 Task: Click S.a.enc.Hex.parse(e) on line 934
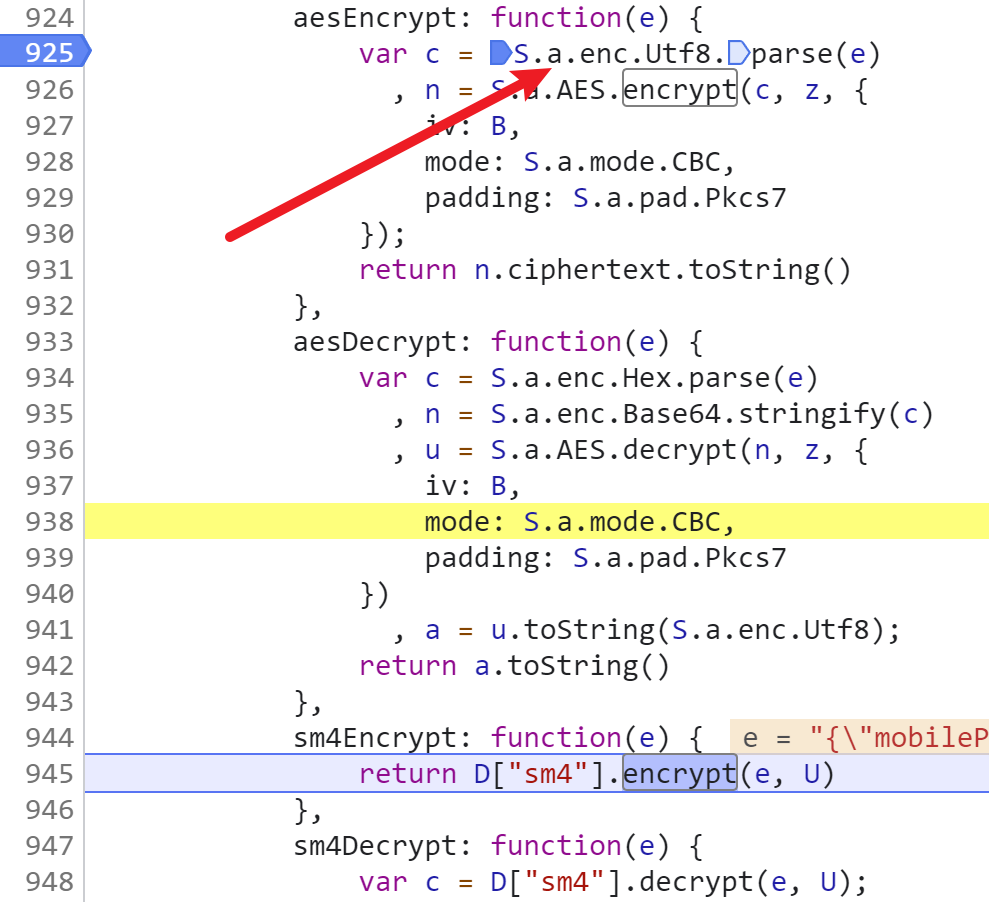[x=654, y=378]
